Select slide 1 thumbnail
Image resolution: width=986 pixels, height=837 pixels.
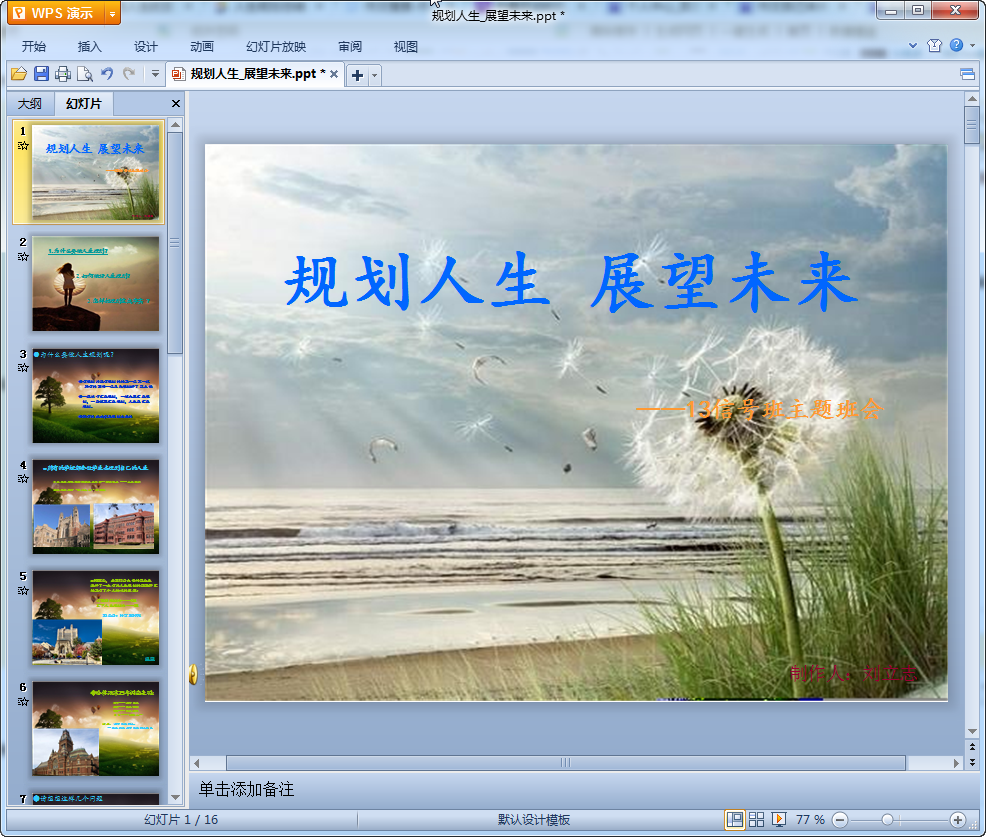tap(96, 172)
